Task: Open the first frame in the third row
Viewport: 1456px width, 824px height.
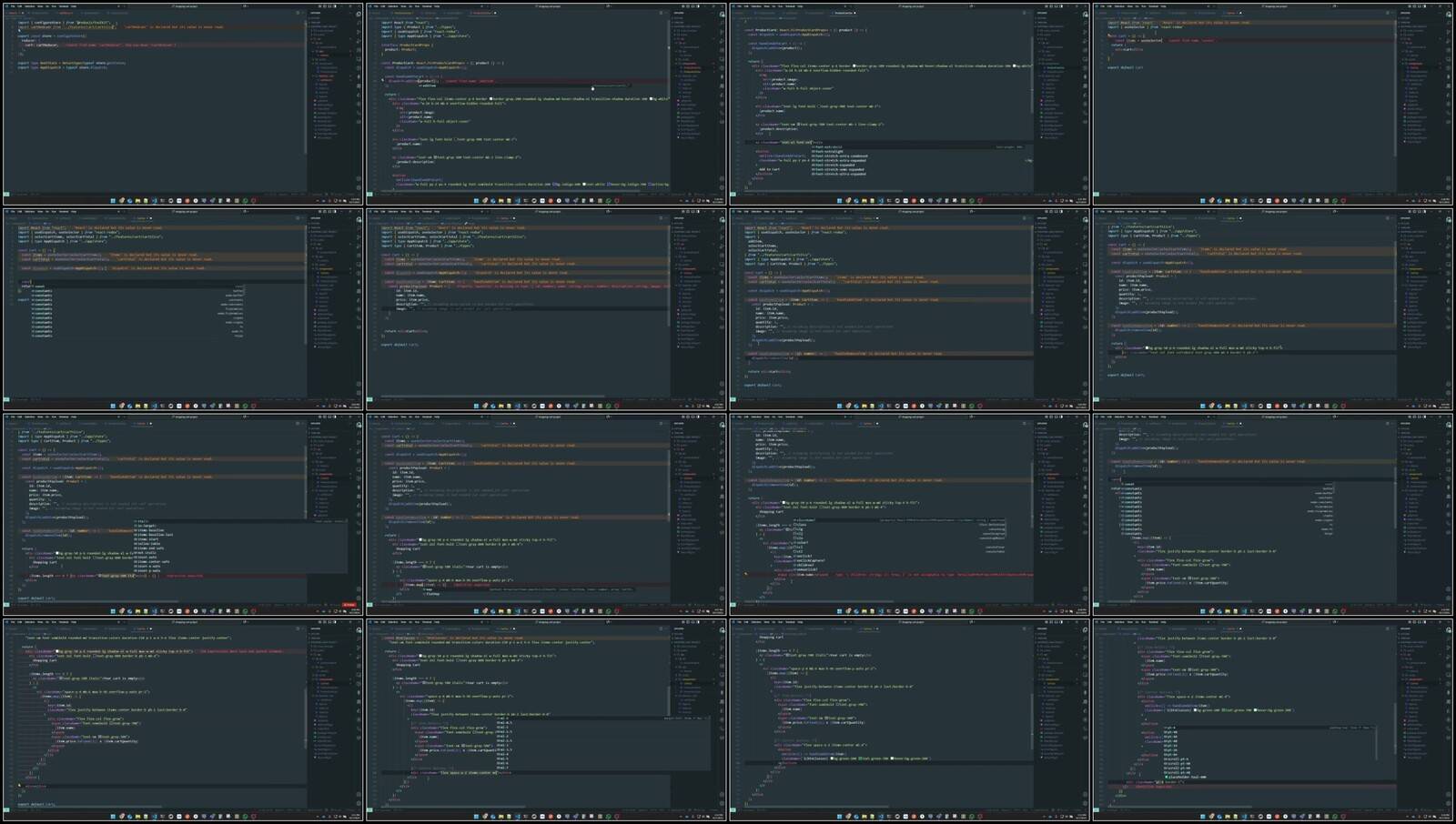Action: click(183, 515)
